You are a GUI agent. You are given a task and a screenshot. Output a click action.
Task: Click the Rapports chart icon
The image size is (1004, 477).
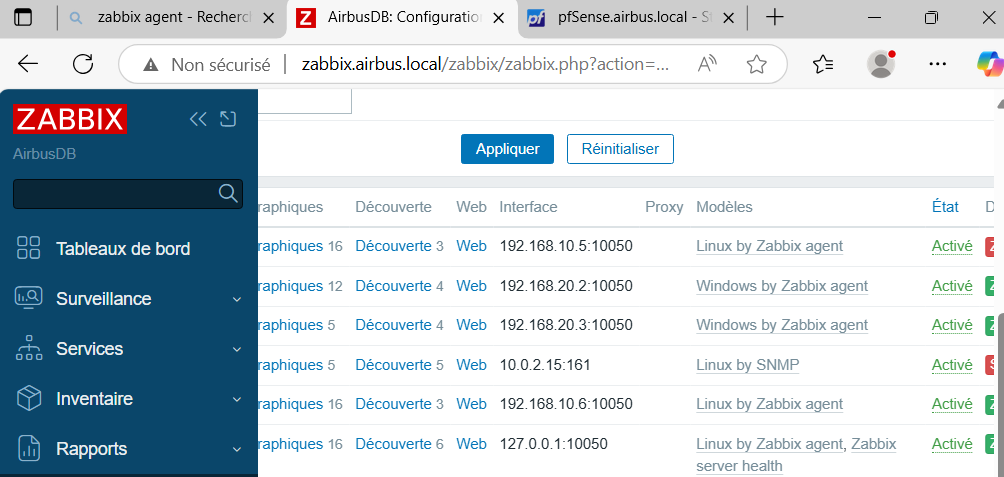29,449
